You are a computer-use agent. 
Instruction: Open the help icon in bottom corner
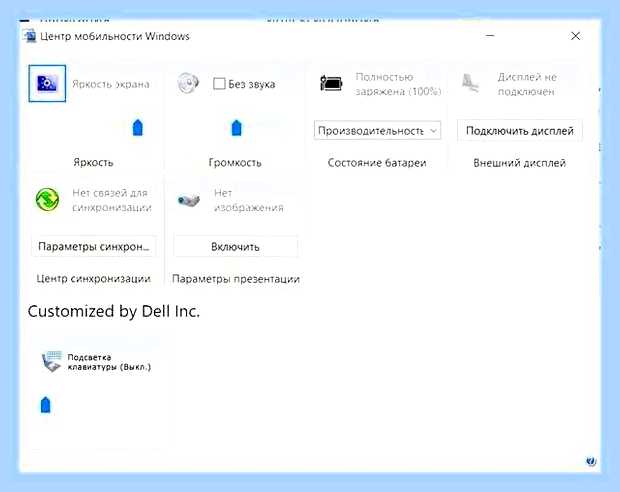tap(591, 461)
